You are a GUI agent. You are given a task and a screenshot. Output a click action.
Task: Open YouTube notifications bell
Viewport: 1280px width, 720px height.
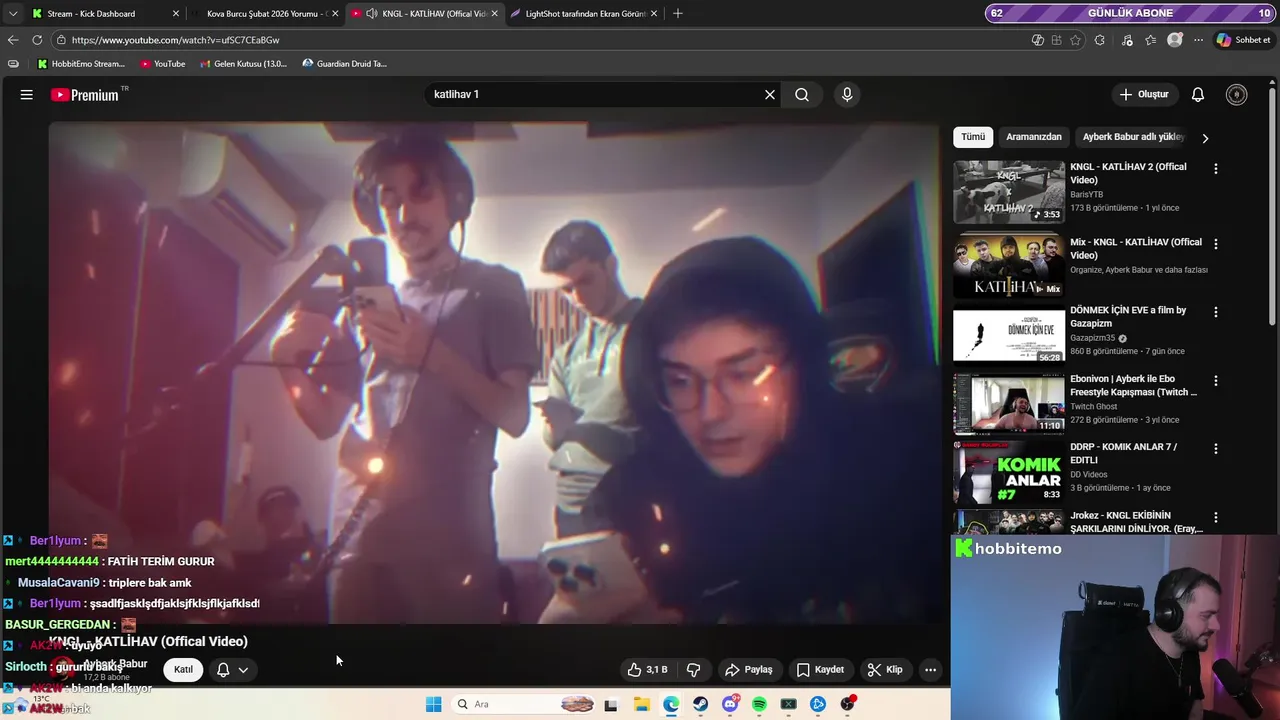[x=1197, y=95]
